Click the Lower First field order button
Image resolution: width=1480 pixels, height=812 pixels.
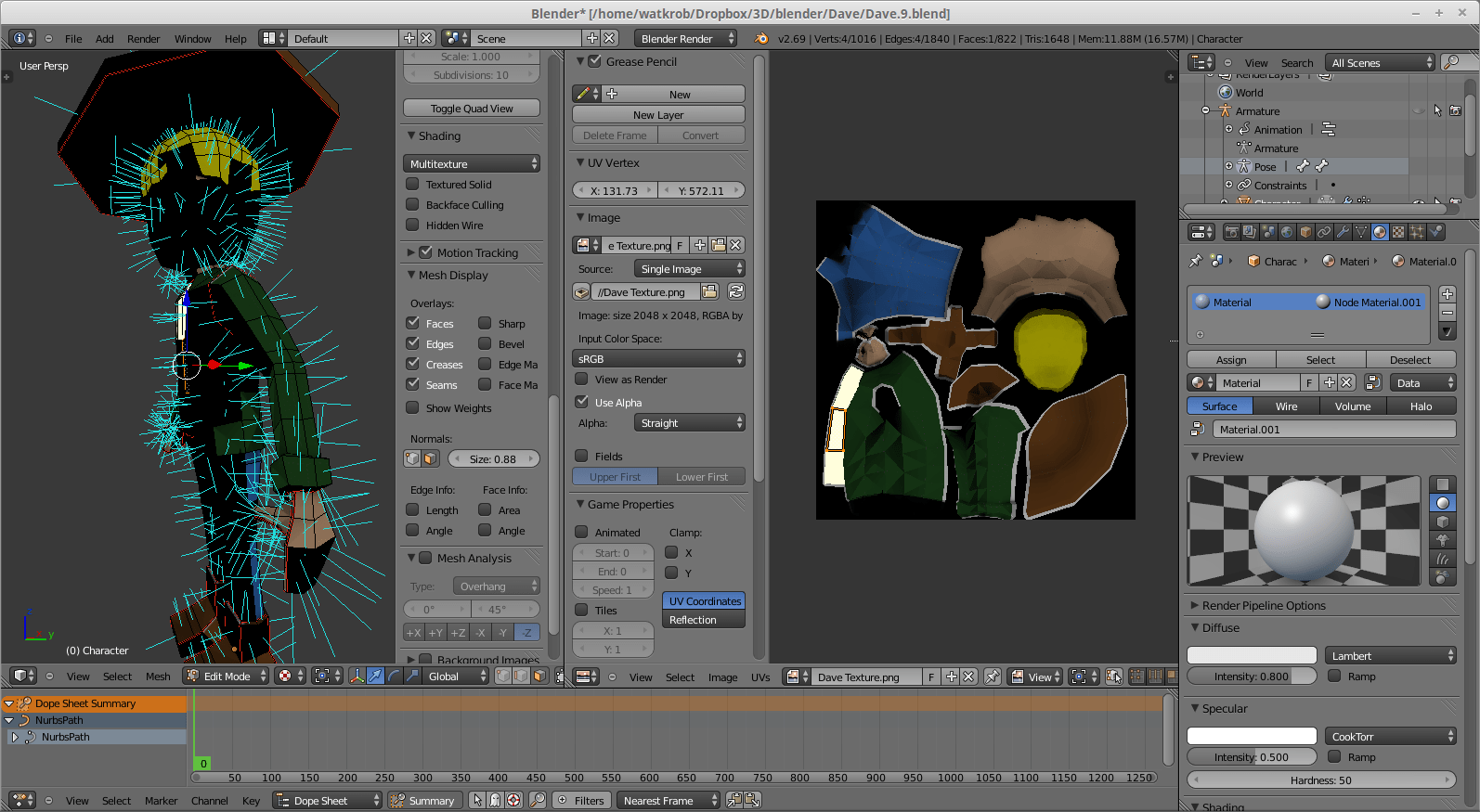click(x=702, y=477)
